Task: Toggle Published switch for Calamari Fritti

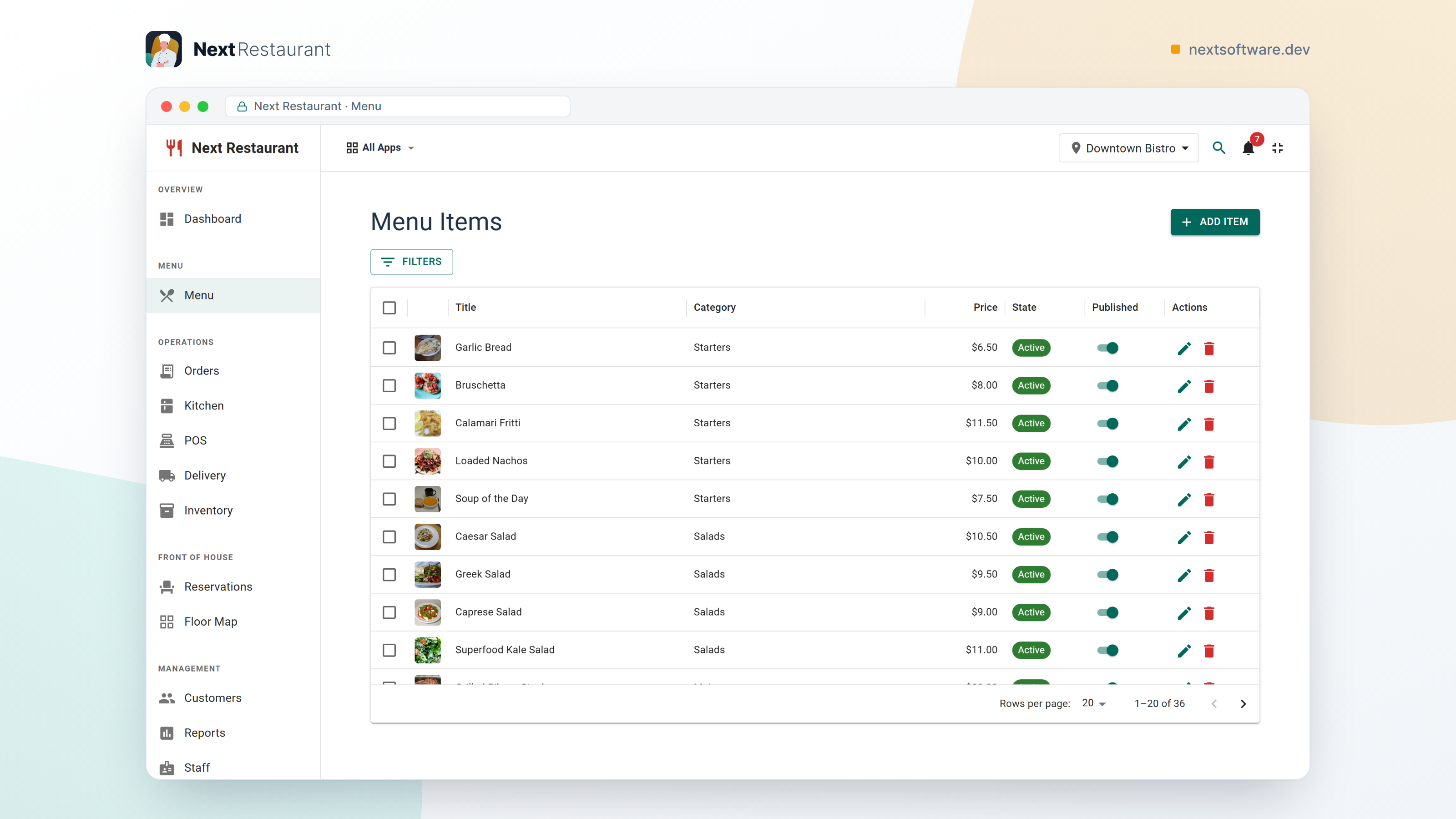Action: coord(1108,423)
